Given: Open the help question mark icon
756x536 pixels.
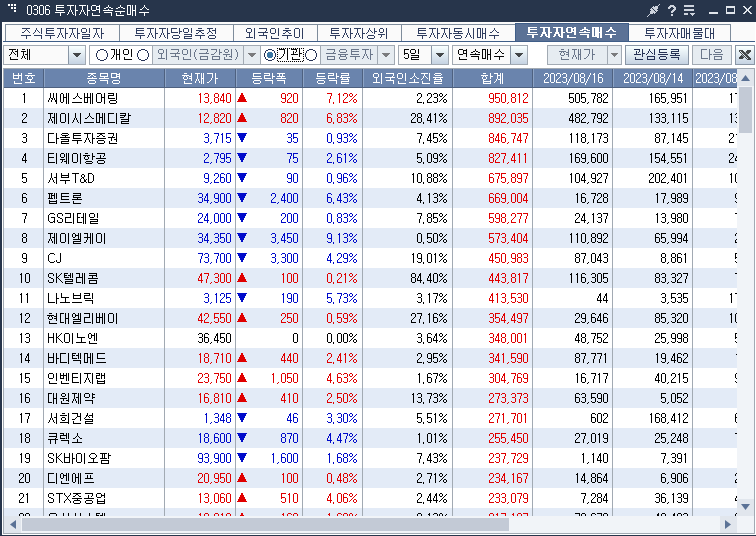Looking at the screenshot, I should click(x=672, y=10).
